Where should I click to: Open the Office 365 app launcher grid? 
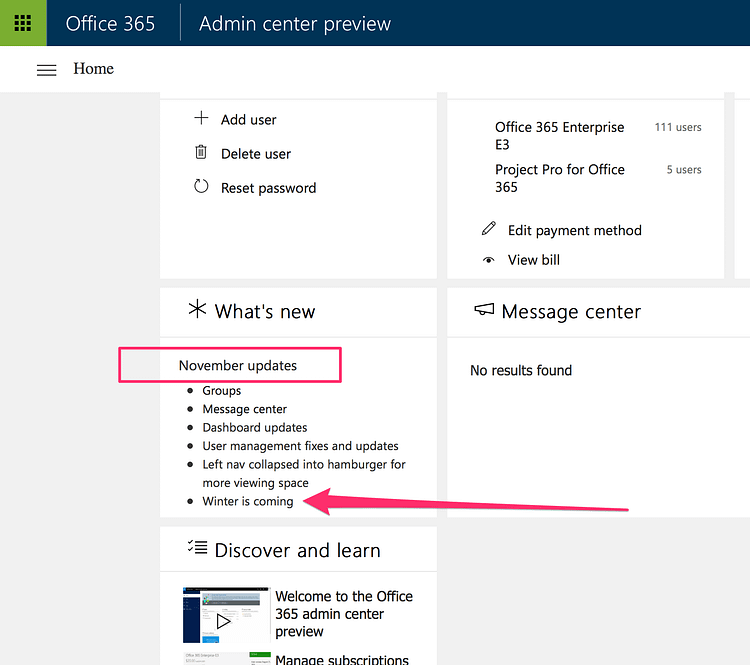[23, 23]
